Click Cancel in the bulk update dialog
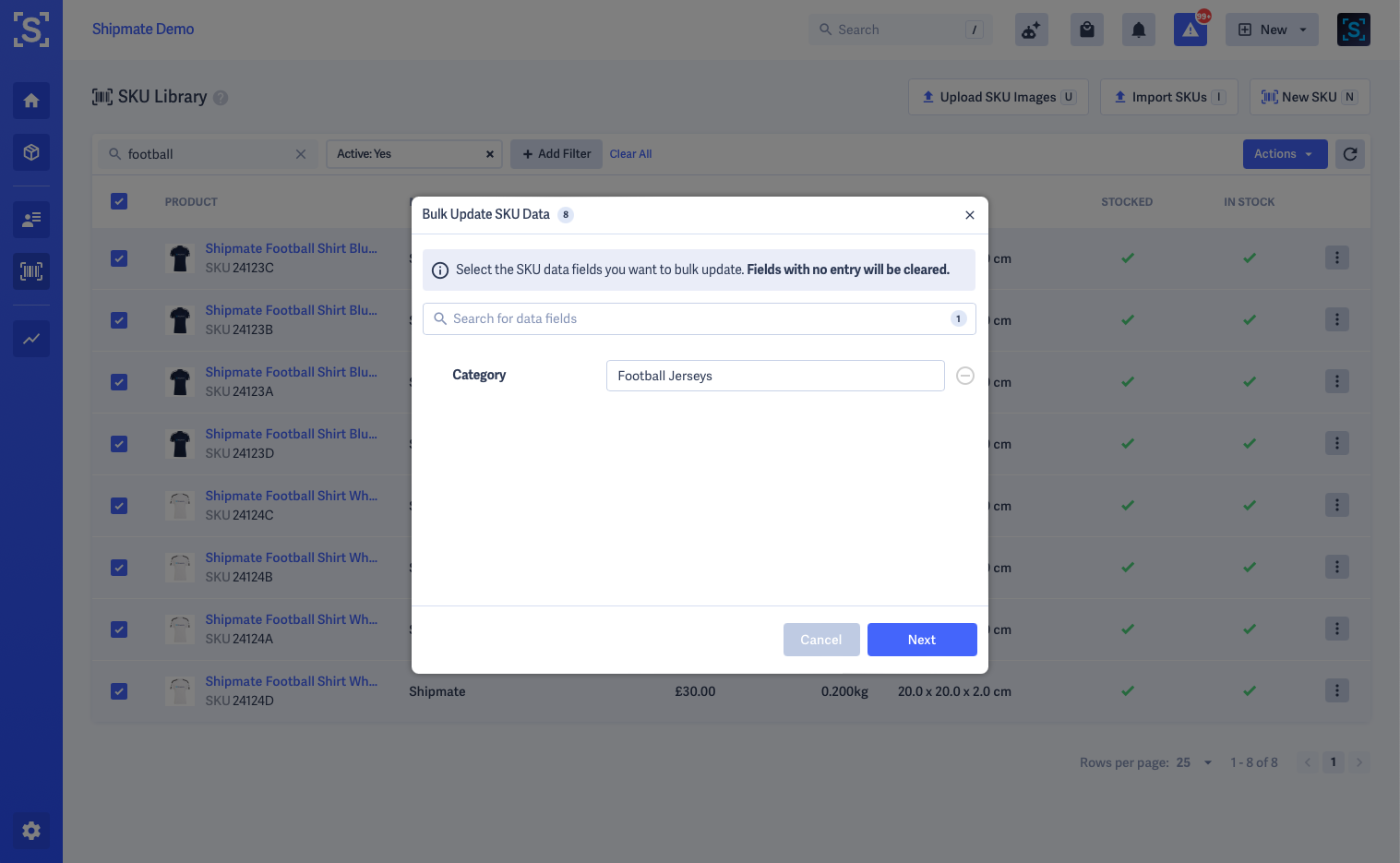The width and height of the screenshot is (1400, 863). point(821,640)
